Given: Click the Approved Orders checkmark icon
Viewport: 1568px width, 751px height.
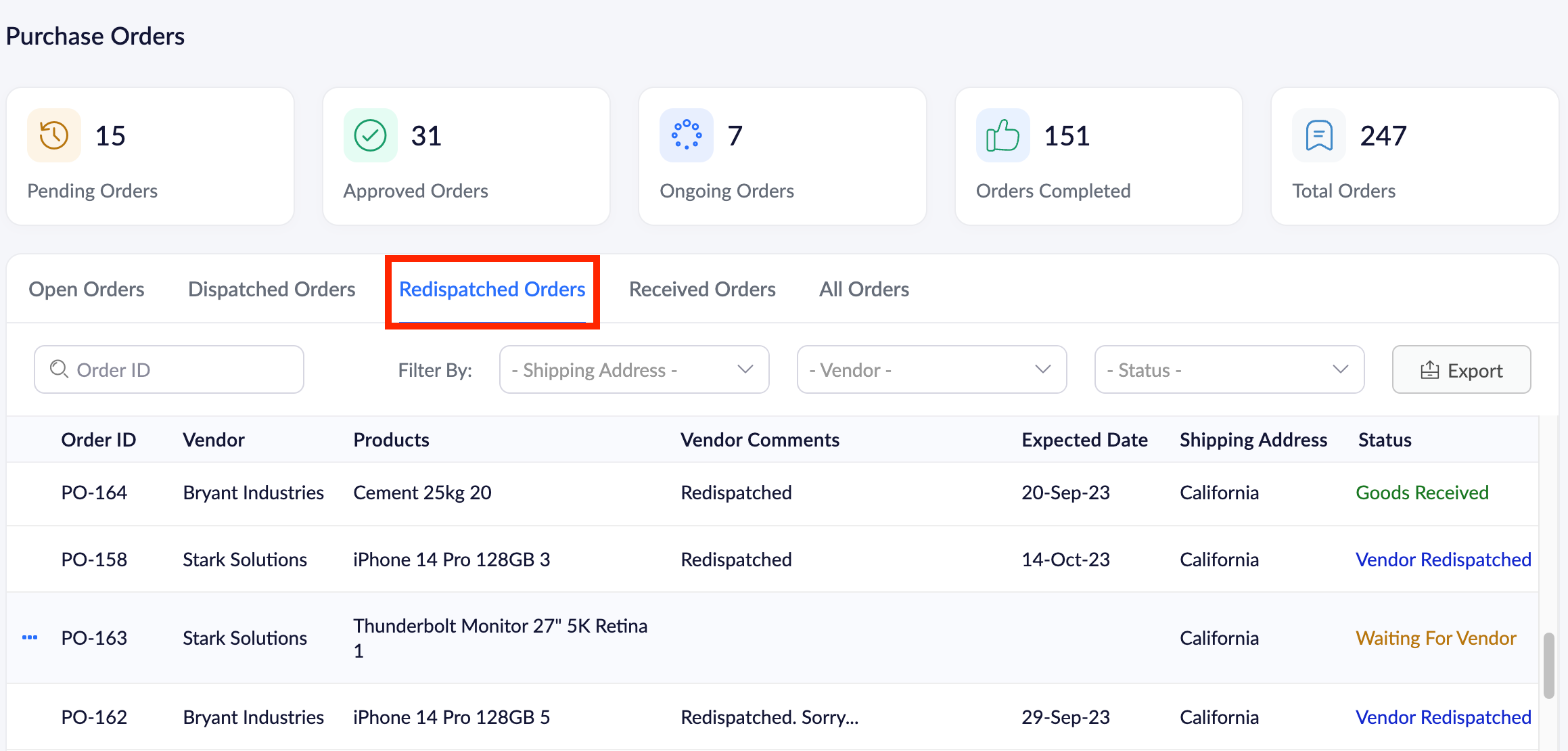Looking at the screenshot, I should point(370,135).
